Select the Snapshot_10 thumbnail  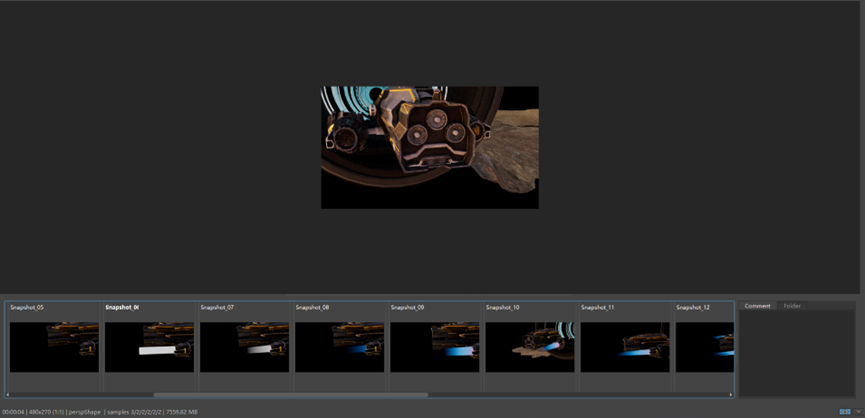[530, 347]
